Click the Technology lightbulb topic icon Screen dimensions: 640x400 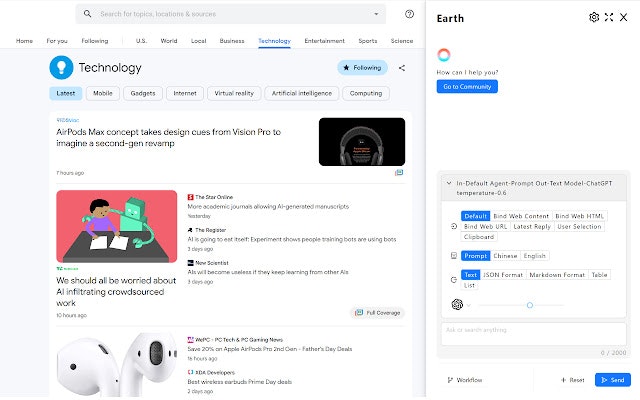pos(61,67)
